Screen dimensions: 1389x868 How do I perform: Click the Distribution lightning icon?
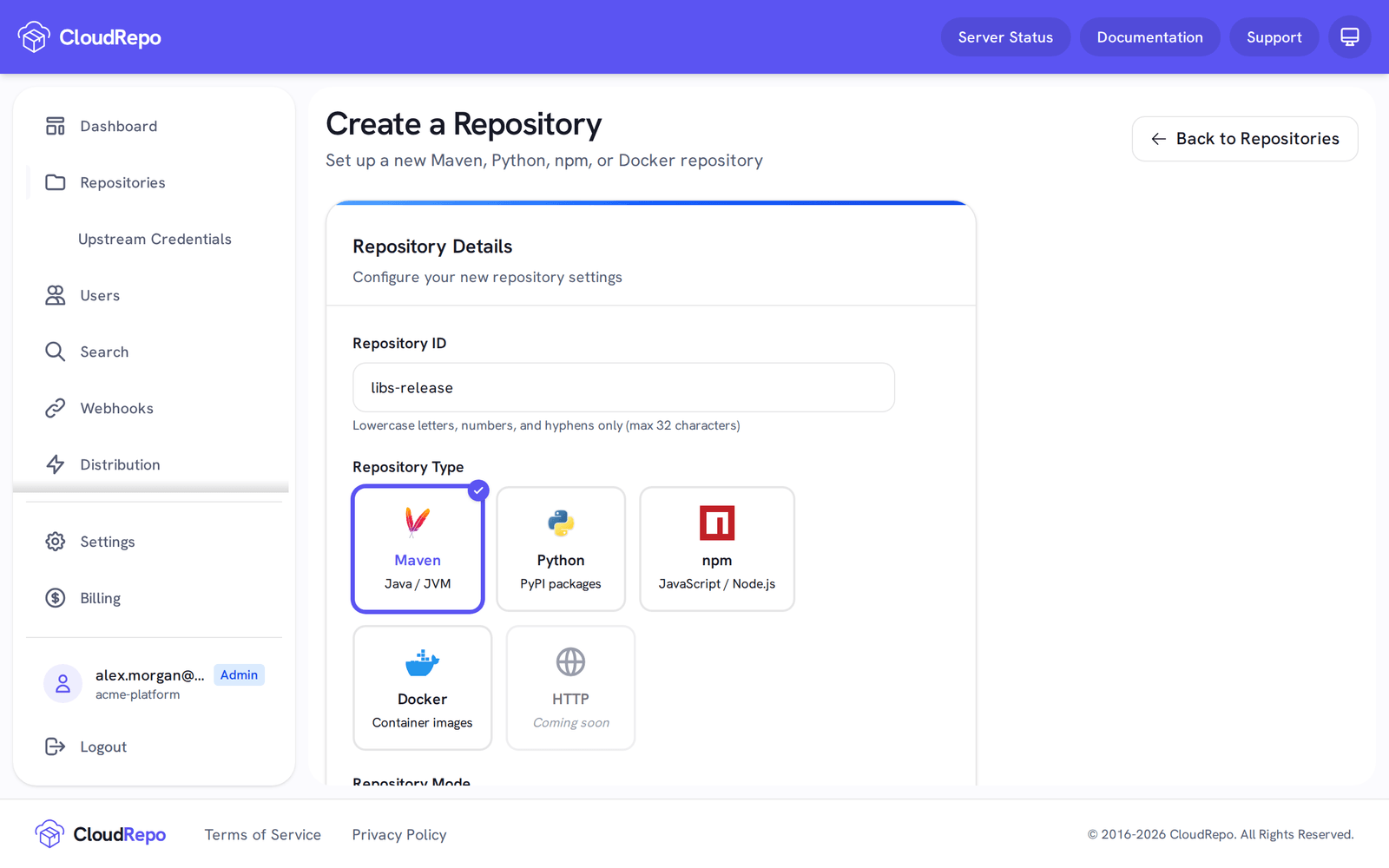(x=56, y=464)
